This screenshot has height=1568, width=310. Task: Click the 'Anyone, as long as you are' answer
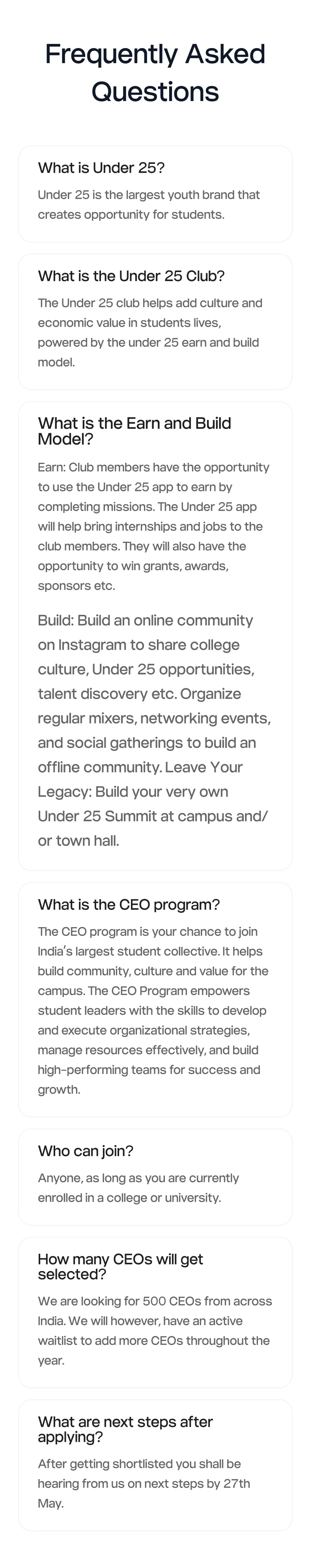[138, 1188]
